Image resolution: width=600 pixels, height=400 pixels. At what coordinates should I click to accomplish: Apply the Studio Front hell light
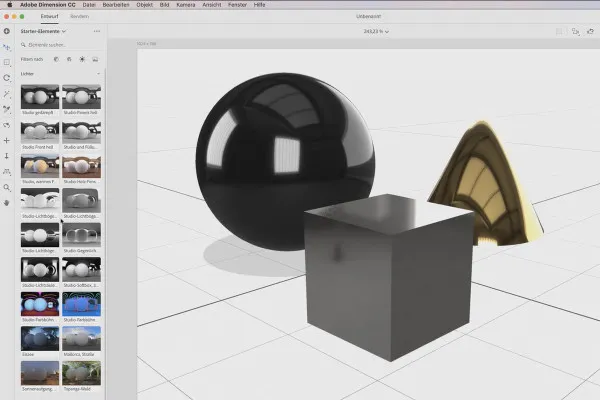(40, 131)
